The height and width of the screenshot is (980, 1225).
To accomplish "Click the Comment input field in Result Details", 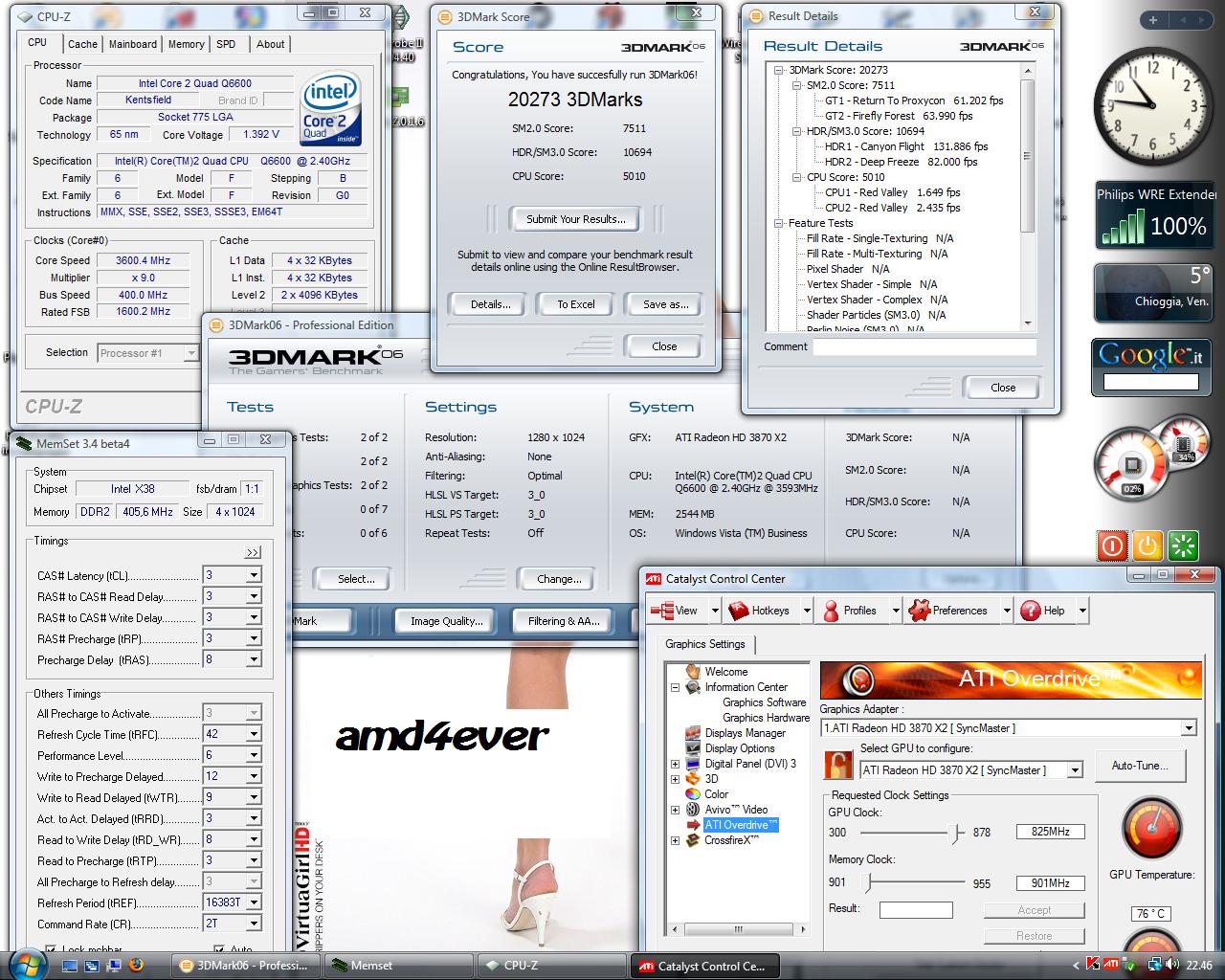I will tap(924, 347).
